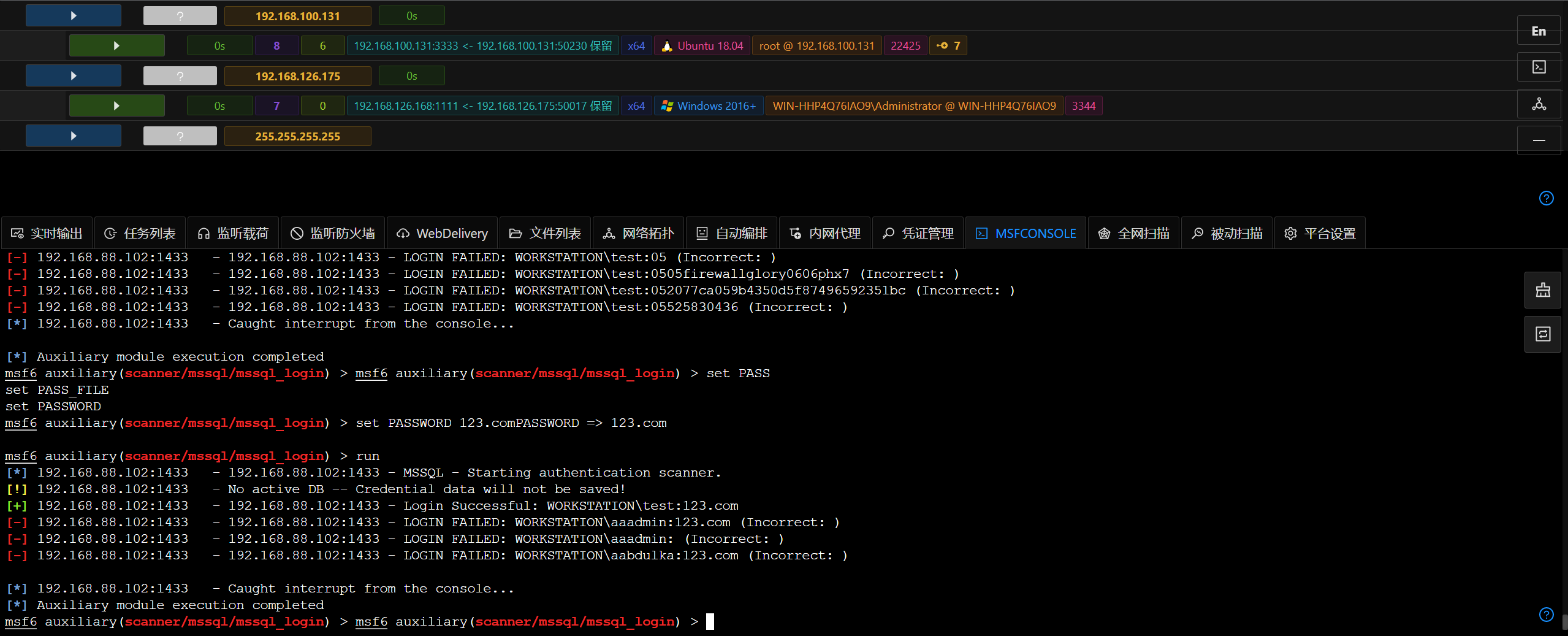
Task: Click the console reset icon below broom
Action: click(x=1543, y=334)
